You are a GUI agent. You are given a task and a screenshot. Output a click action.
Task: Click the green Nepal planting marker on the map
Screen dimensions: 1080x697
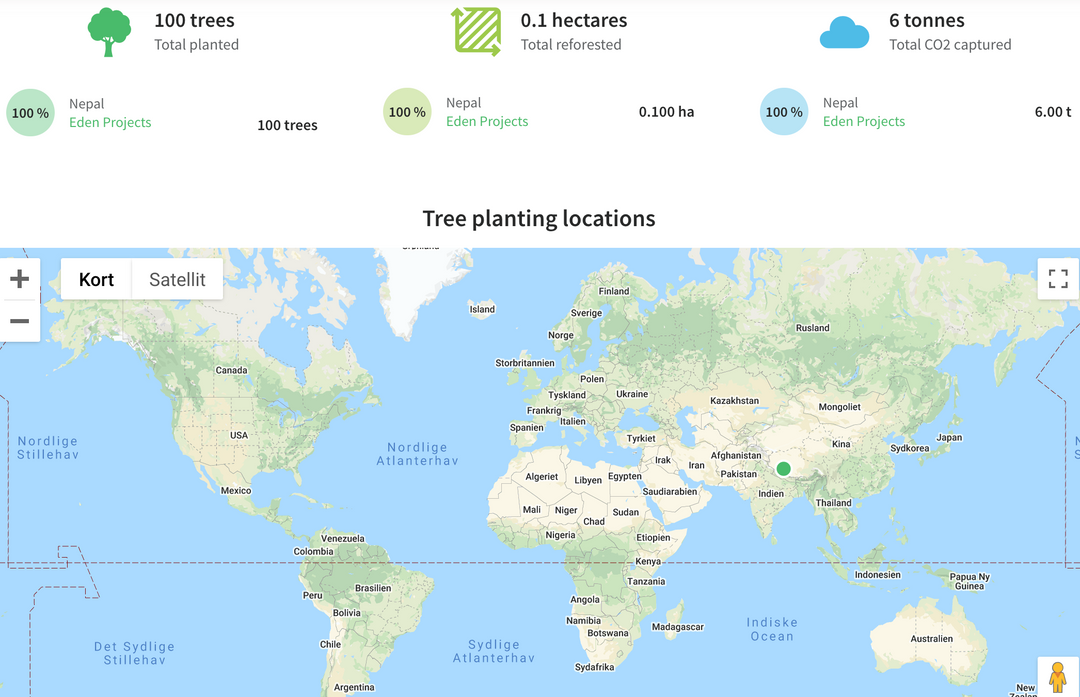(x=783, y=468)
